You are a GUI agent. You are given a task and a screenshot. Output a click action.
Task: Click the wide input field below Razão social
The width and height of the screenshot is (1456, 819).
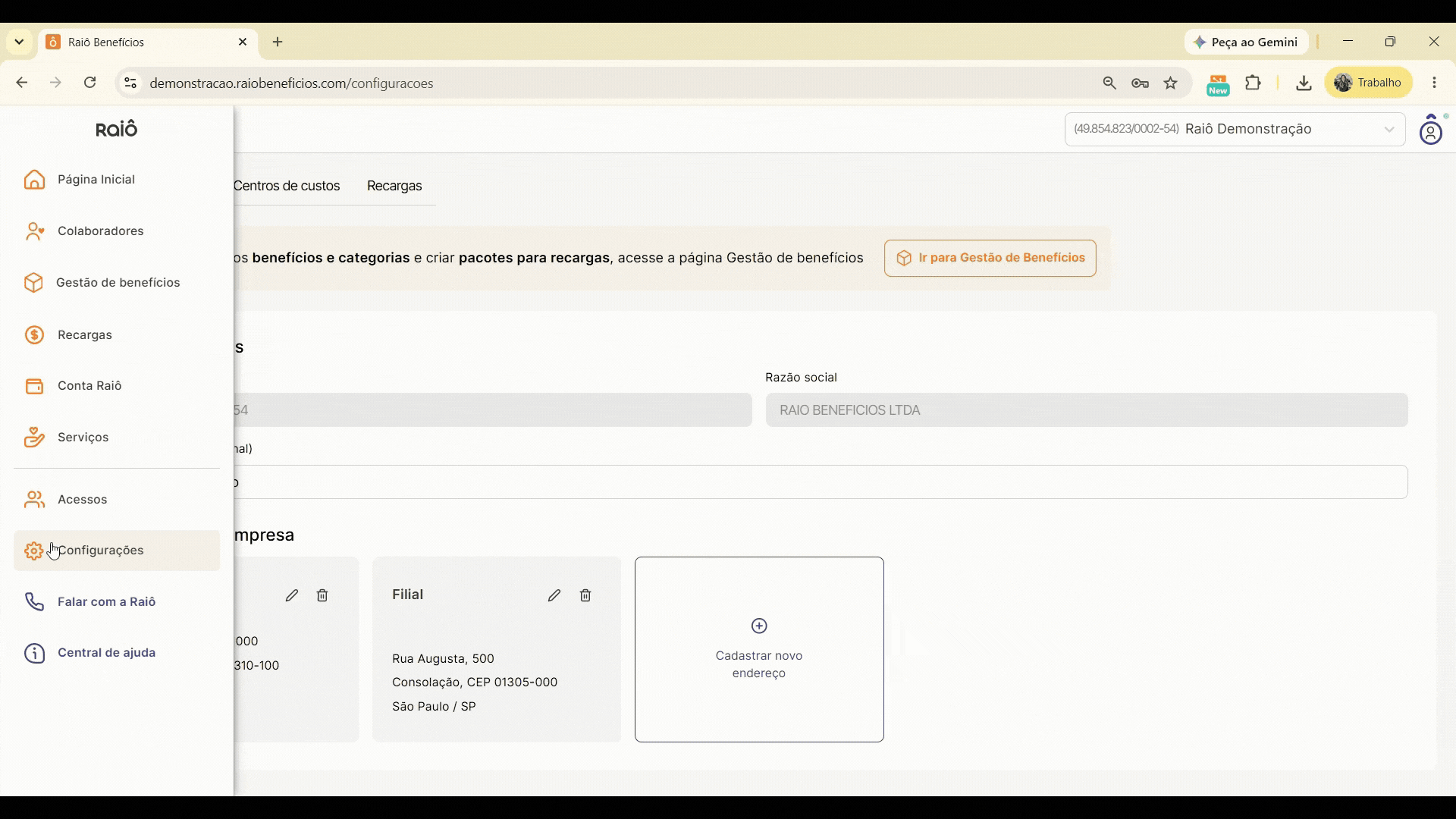point(821,482)
